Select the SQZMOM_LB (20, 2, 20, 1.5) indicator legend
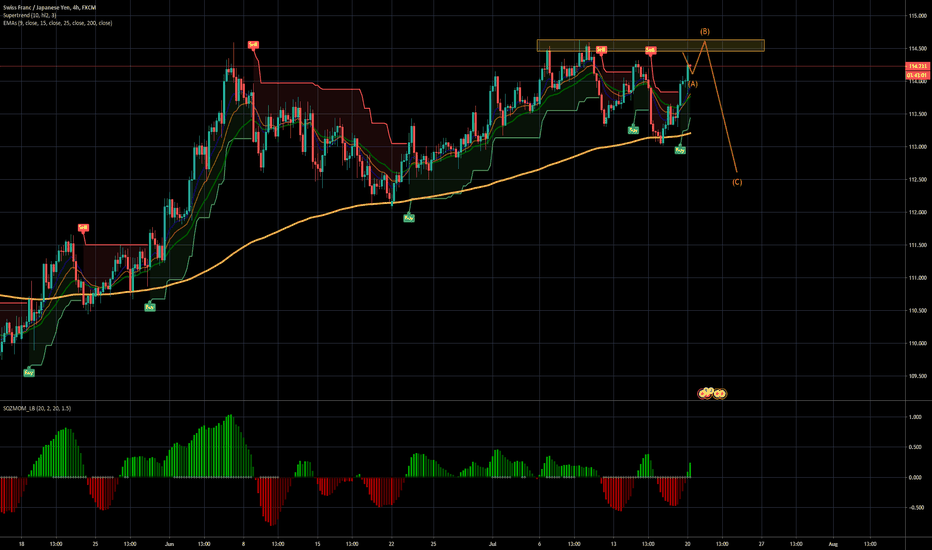Image resolution: width=932 pixels, height=550 pixels. point(37,408)
